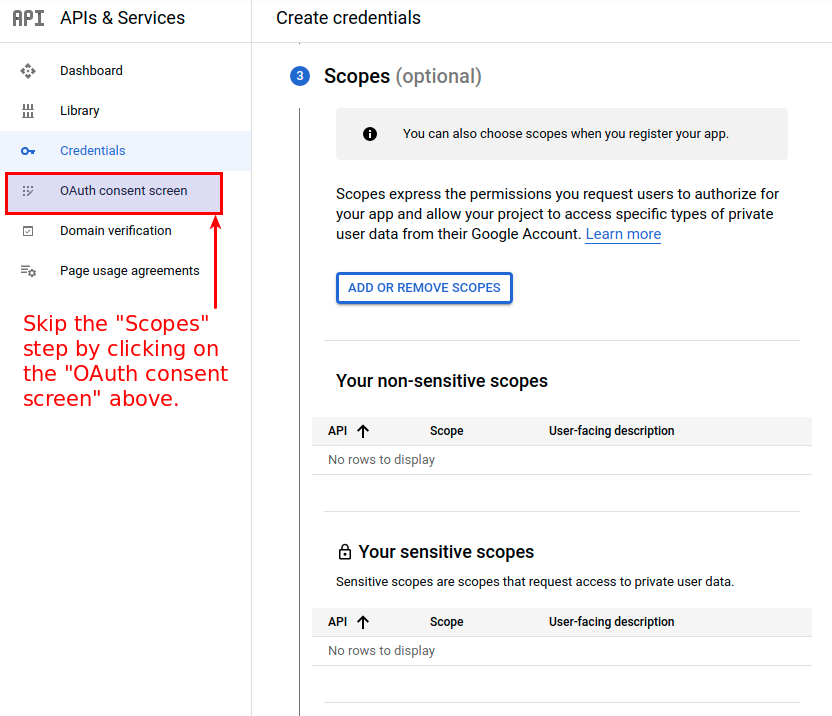
Task: Click the Page usage agreements gear icon
Action: coord(28,271)
